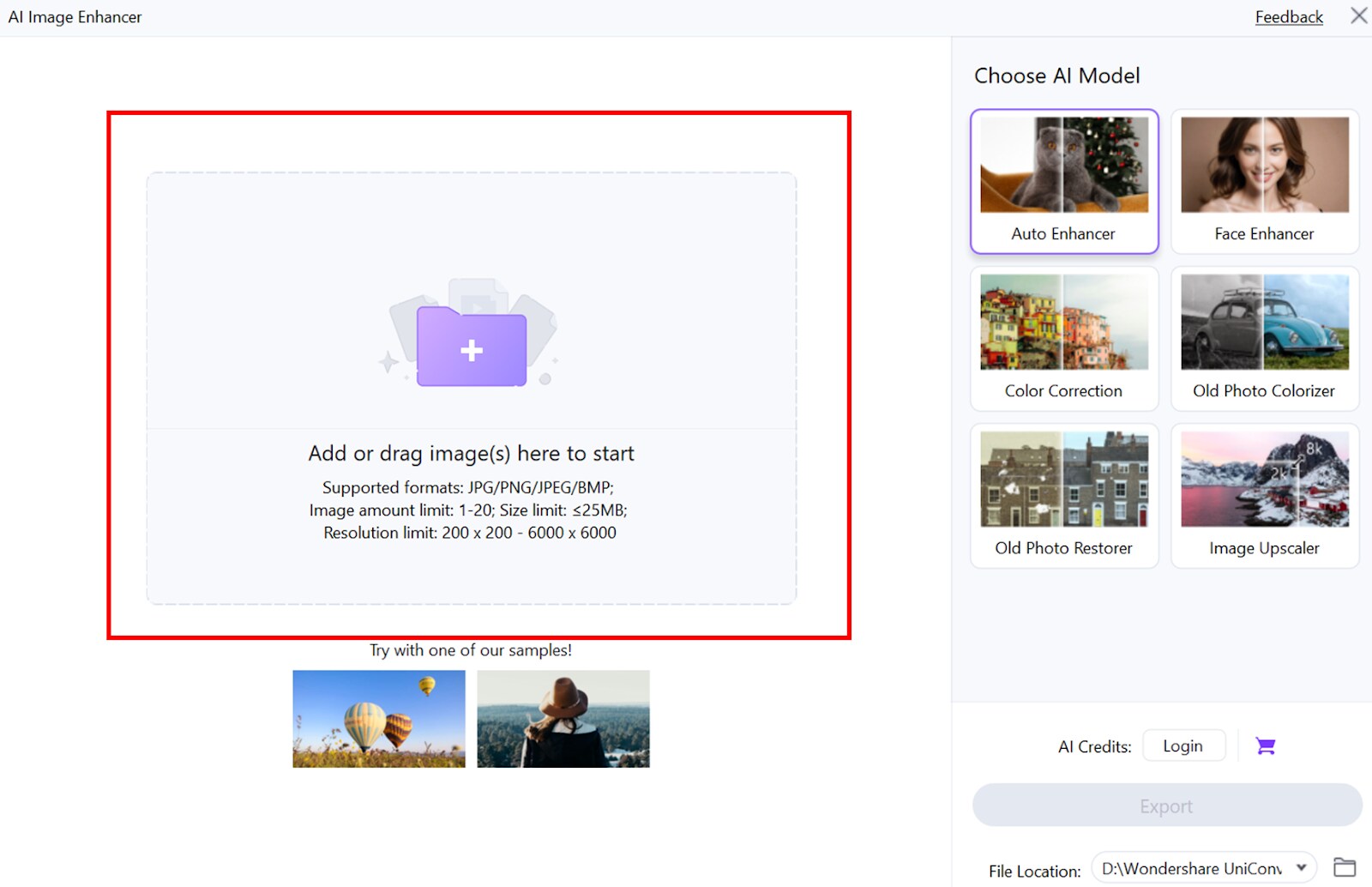Click the Choose AI Model heading
The image size is (1372, 887).
[x=1056, y=75]
